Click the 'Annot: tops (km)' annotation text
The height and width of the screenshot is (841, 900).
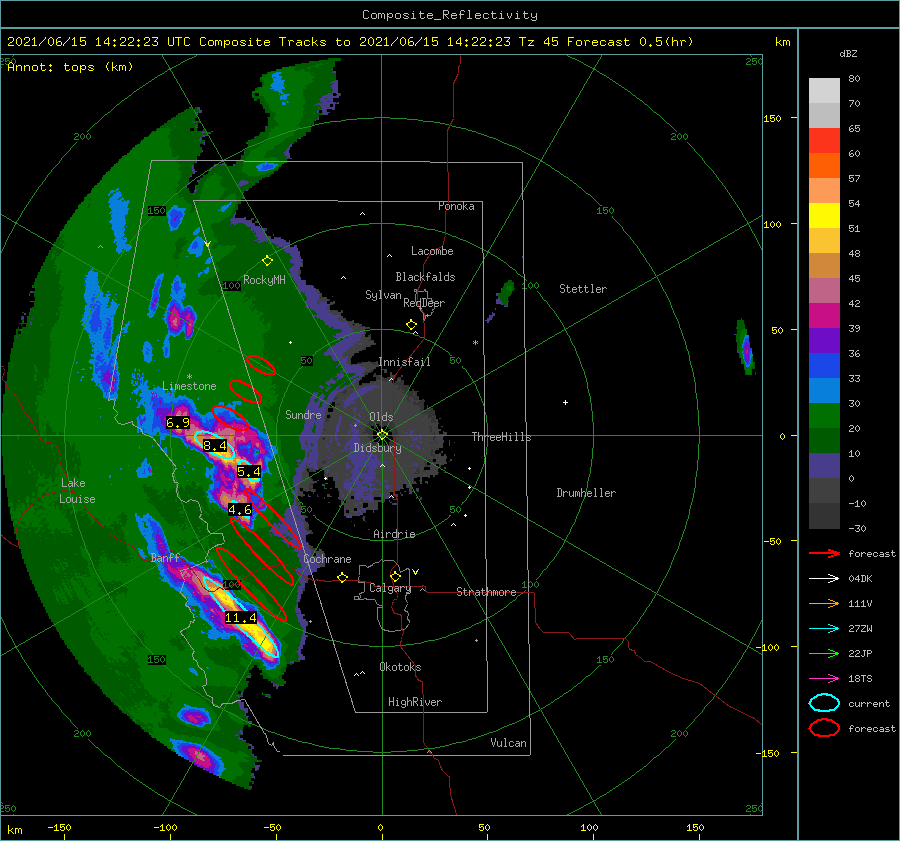(70, 67)
